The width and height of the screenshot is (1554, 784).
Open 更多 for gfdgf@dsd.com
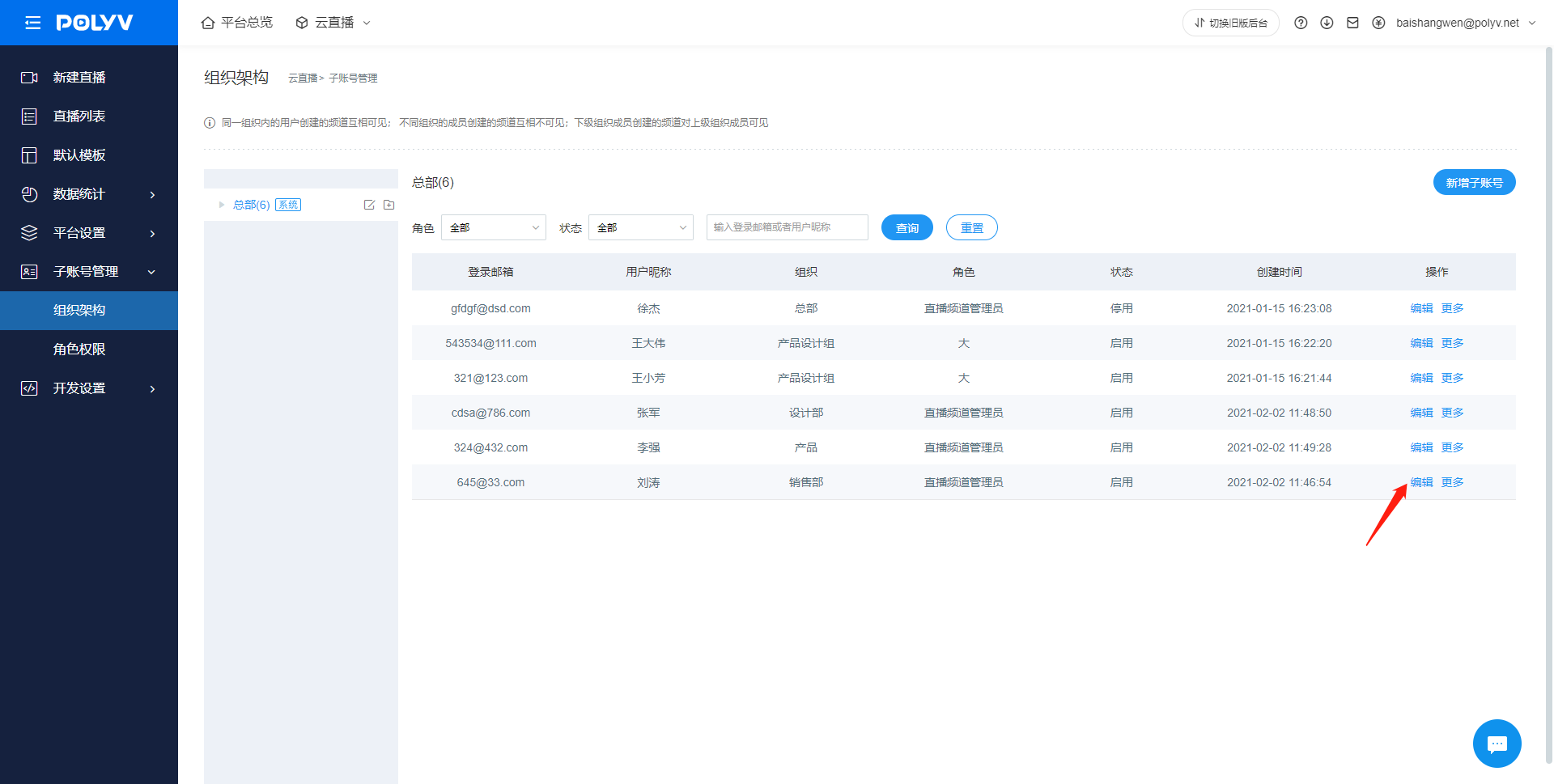point(1452,308)
